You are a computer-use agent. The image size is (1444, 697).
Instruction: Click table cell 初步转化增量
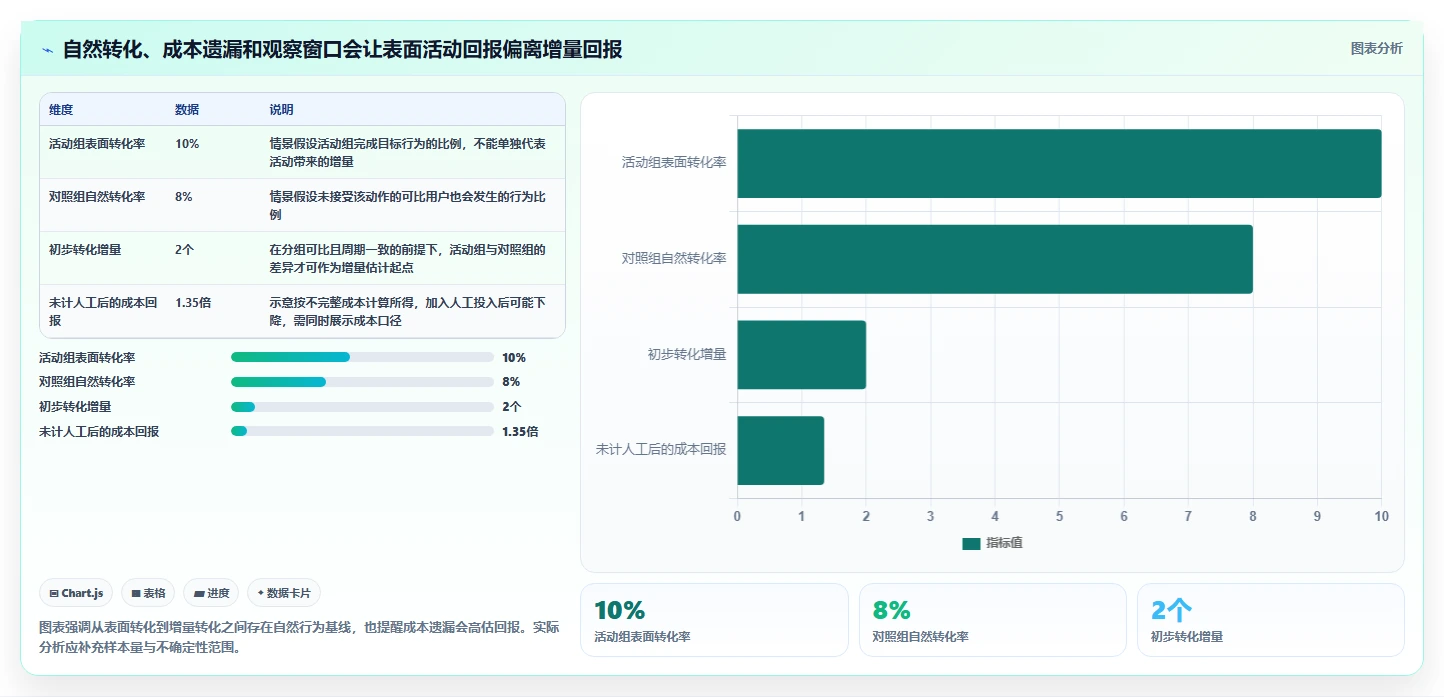(85, 249)
